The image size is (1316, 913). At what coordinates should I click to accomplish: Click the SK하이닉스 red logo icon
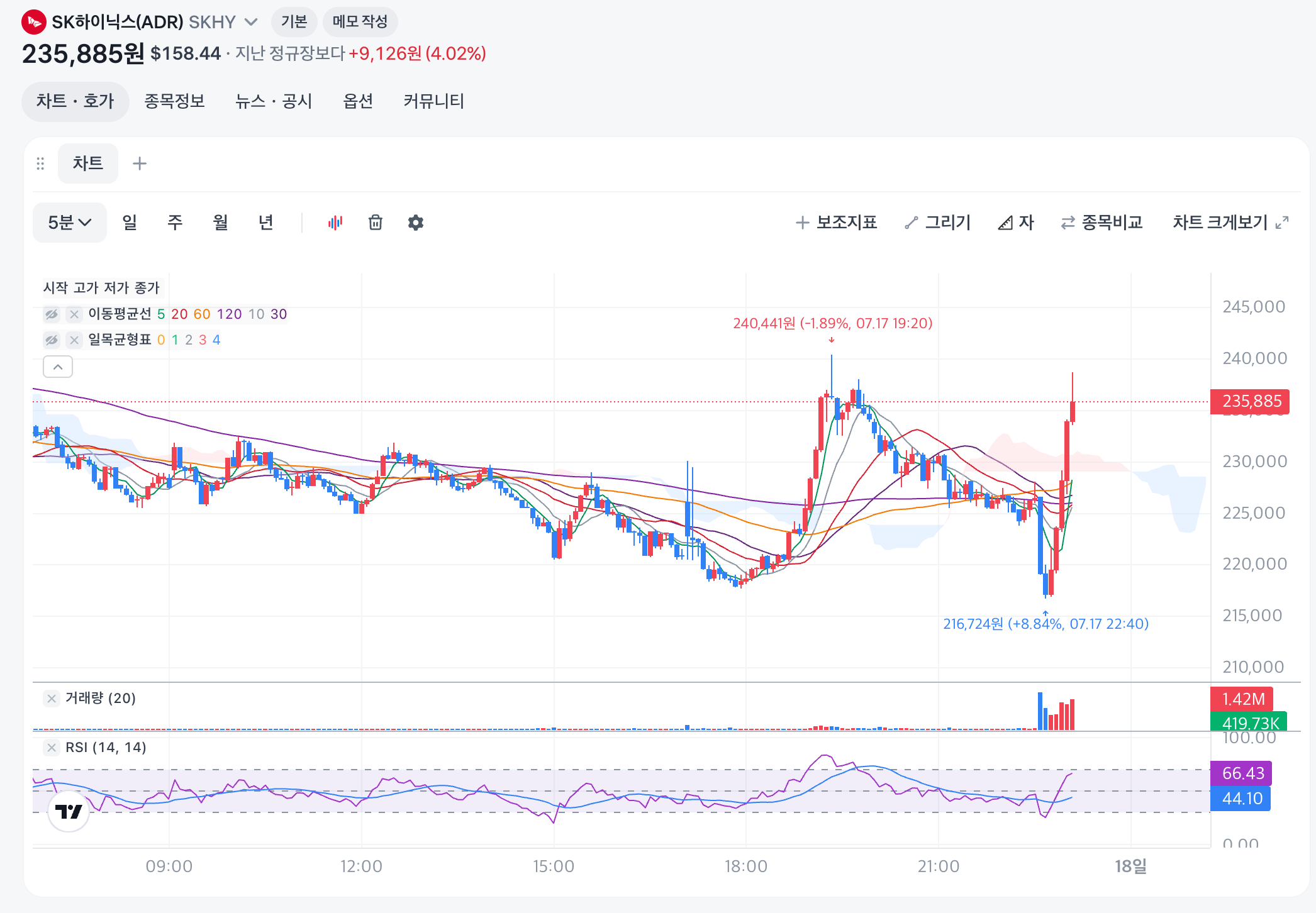(34, 22)
